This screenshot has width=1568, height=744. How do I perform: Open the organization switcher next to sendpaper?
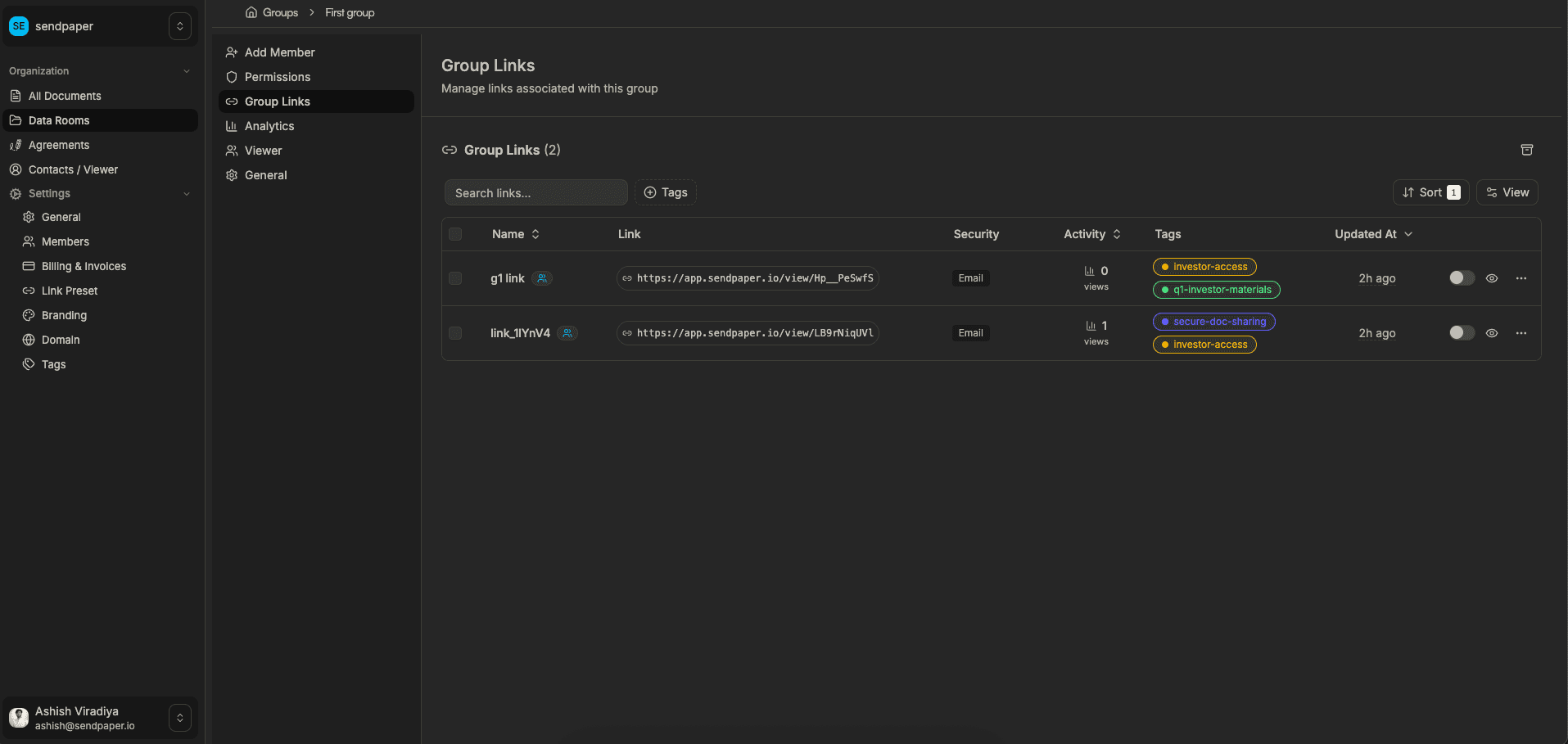tap(179, 25)
